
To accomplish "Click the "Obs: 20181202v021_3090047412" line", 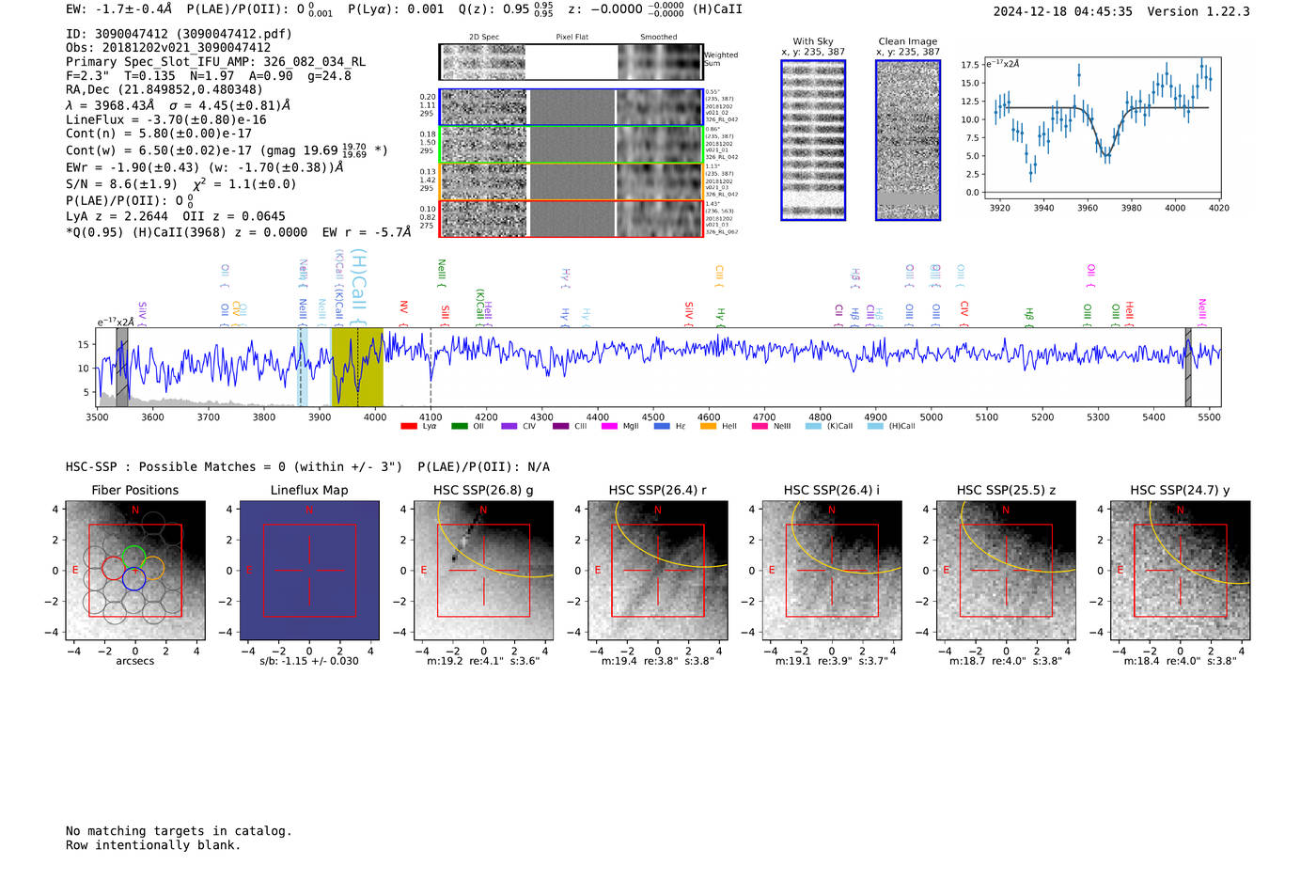I will 168,47.
